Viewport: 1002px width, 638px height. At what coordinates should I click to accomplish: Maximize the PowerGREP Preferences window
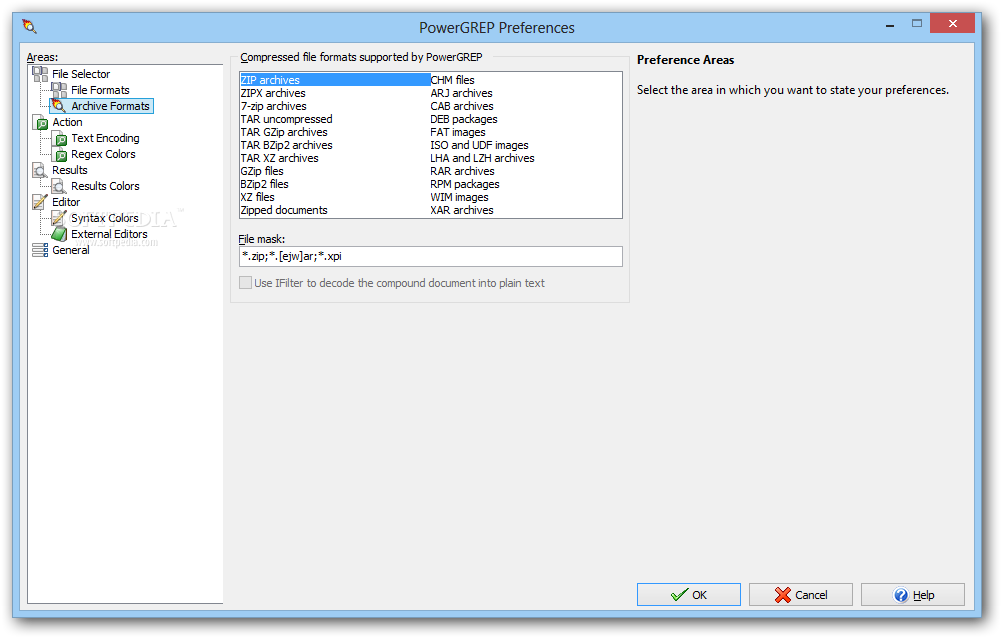(x=917, y=24)
